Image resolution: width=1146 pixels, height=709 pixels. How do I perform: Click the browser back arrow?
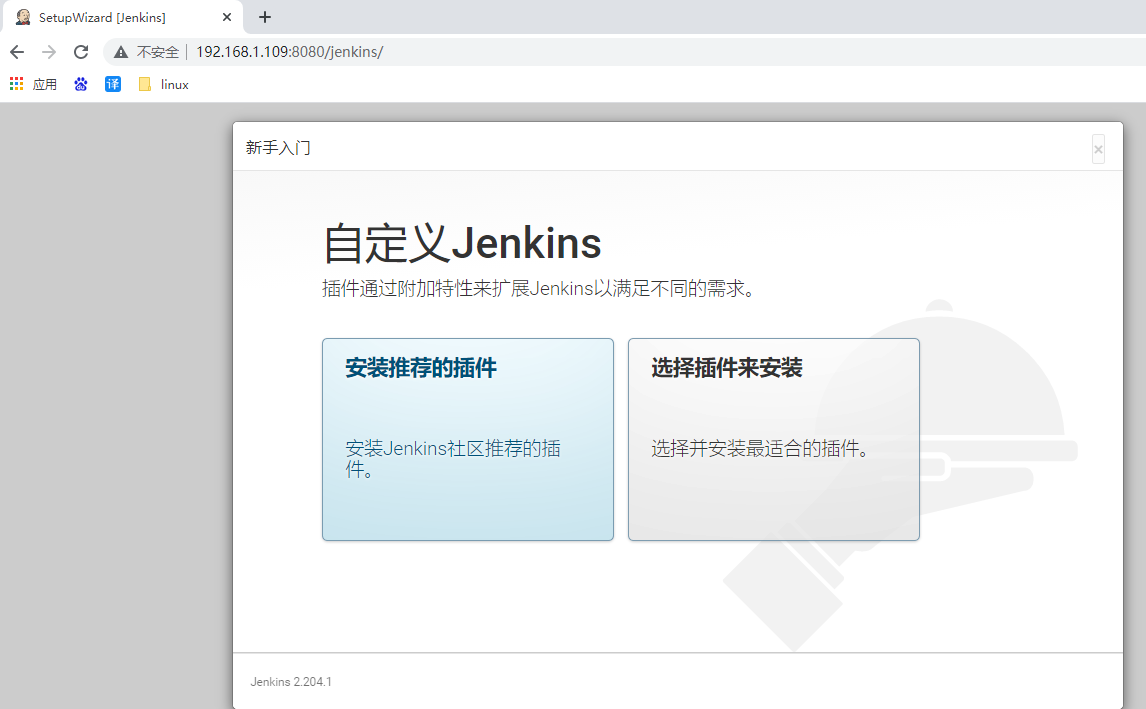point(17,52)
